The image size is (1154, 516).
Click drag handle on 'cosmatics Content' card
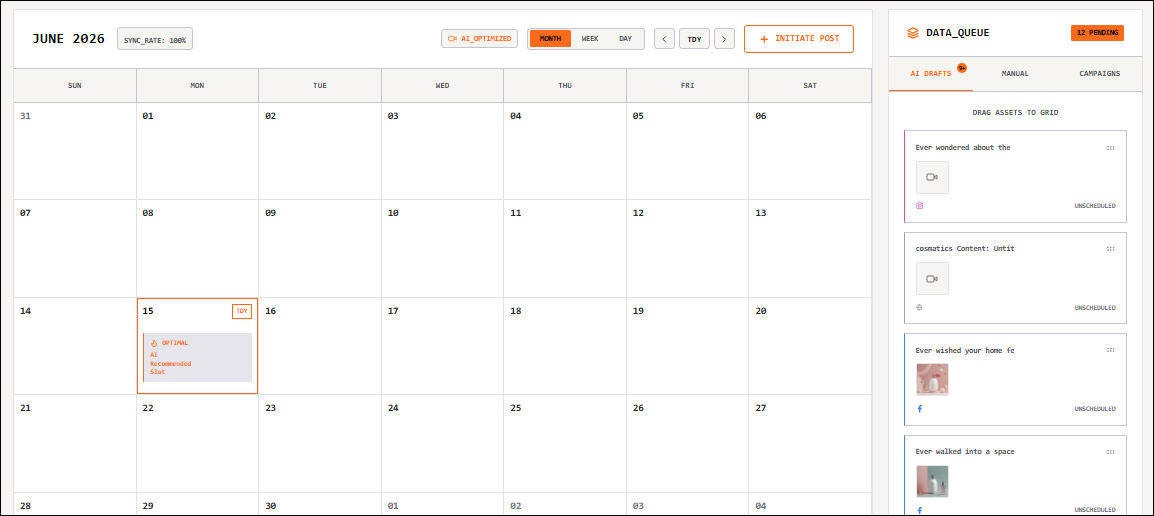pos(1111,249)
